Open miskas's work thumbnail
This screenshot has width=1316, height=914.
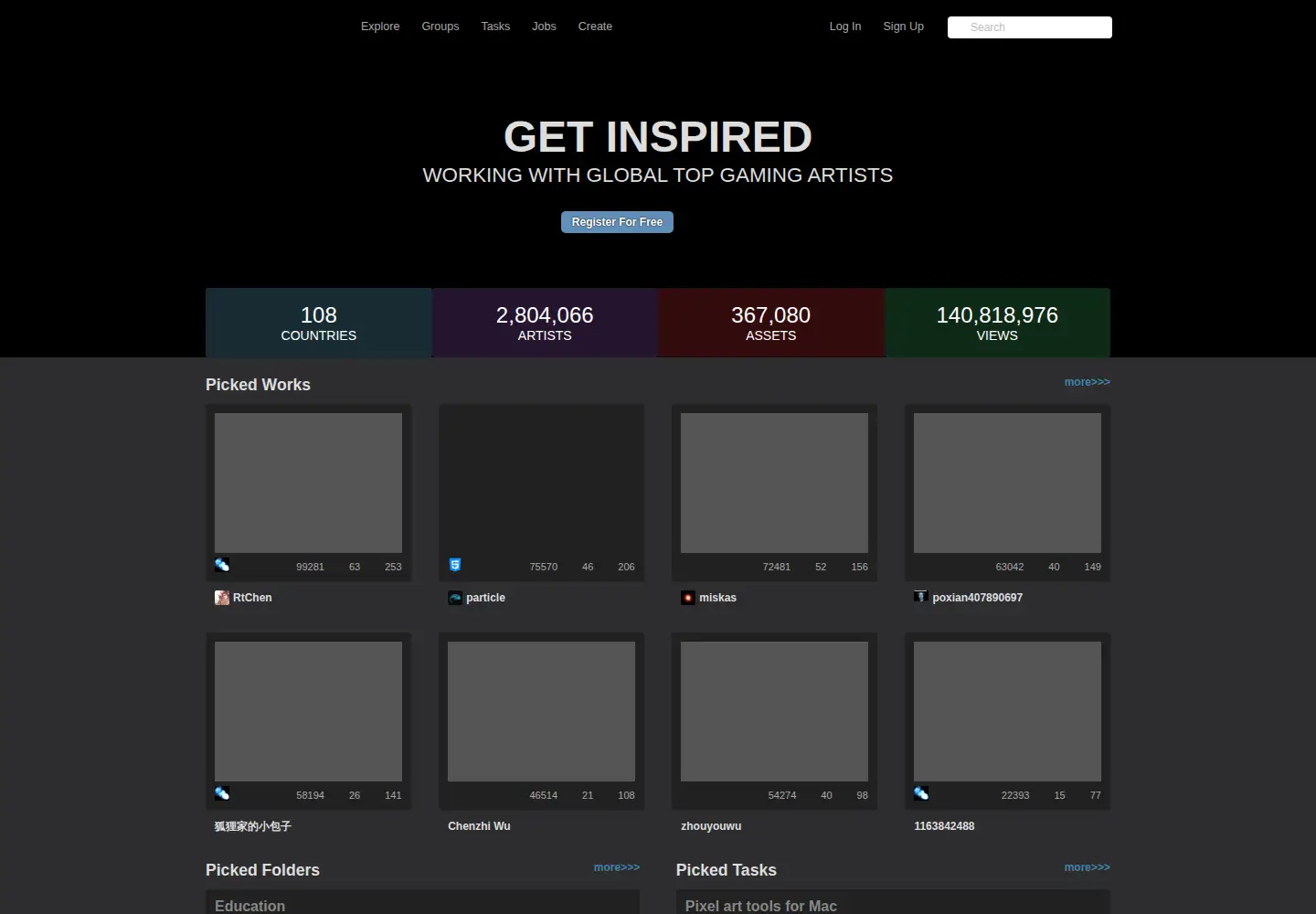[774, 483]
